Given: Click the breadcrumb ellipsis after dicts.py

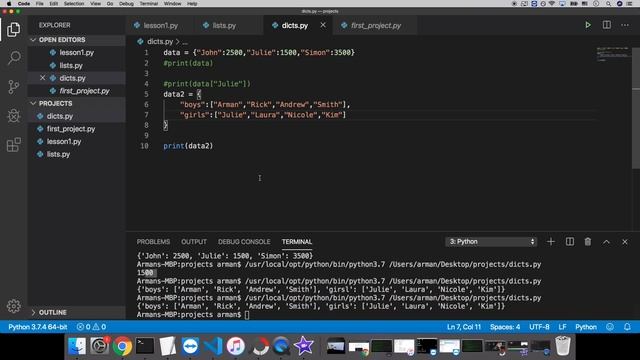Looking at the screenshot, I should (185, 42).
